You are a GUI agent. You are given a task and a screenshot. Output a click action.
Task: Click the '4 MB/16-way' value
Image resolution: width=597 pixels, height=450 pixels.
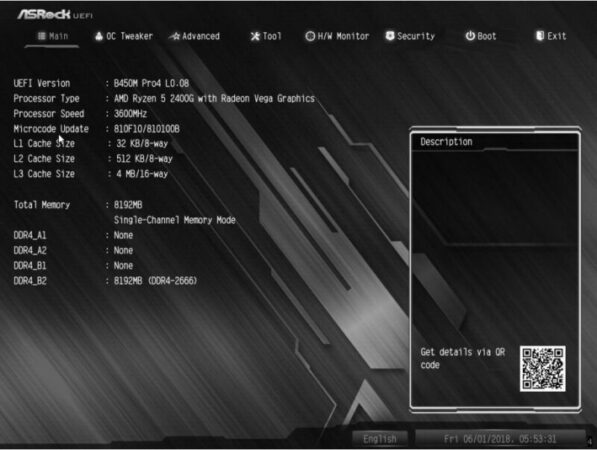pos(142,174)
